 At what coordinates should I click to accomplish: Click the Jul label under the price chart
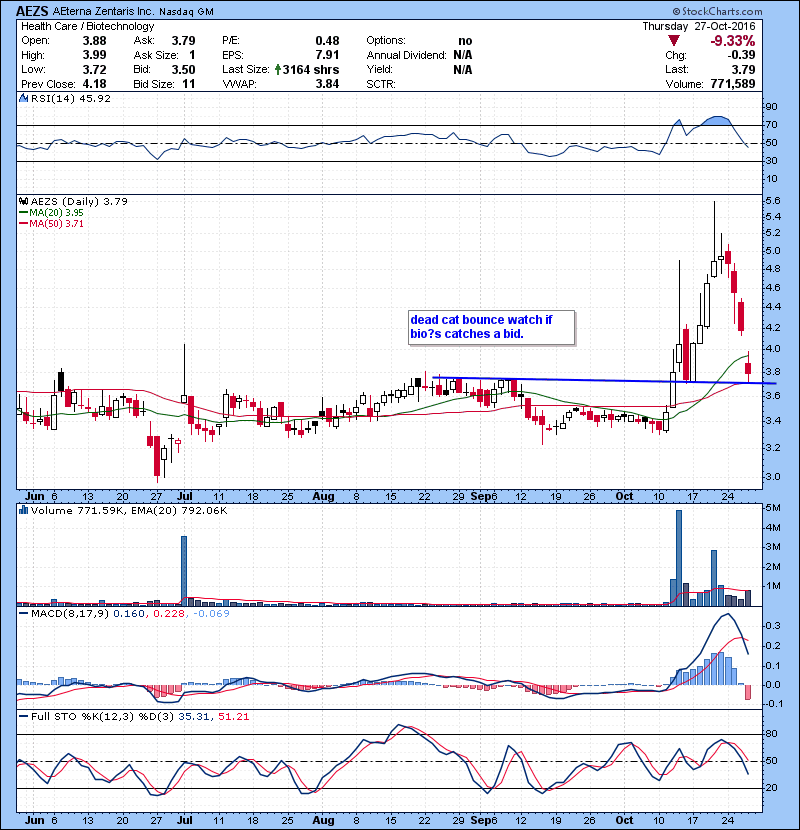click(x=185, y=497)
